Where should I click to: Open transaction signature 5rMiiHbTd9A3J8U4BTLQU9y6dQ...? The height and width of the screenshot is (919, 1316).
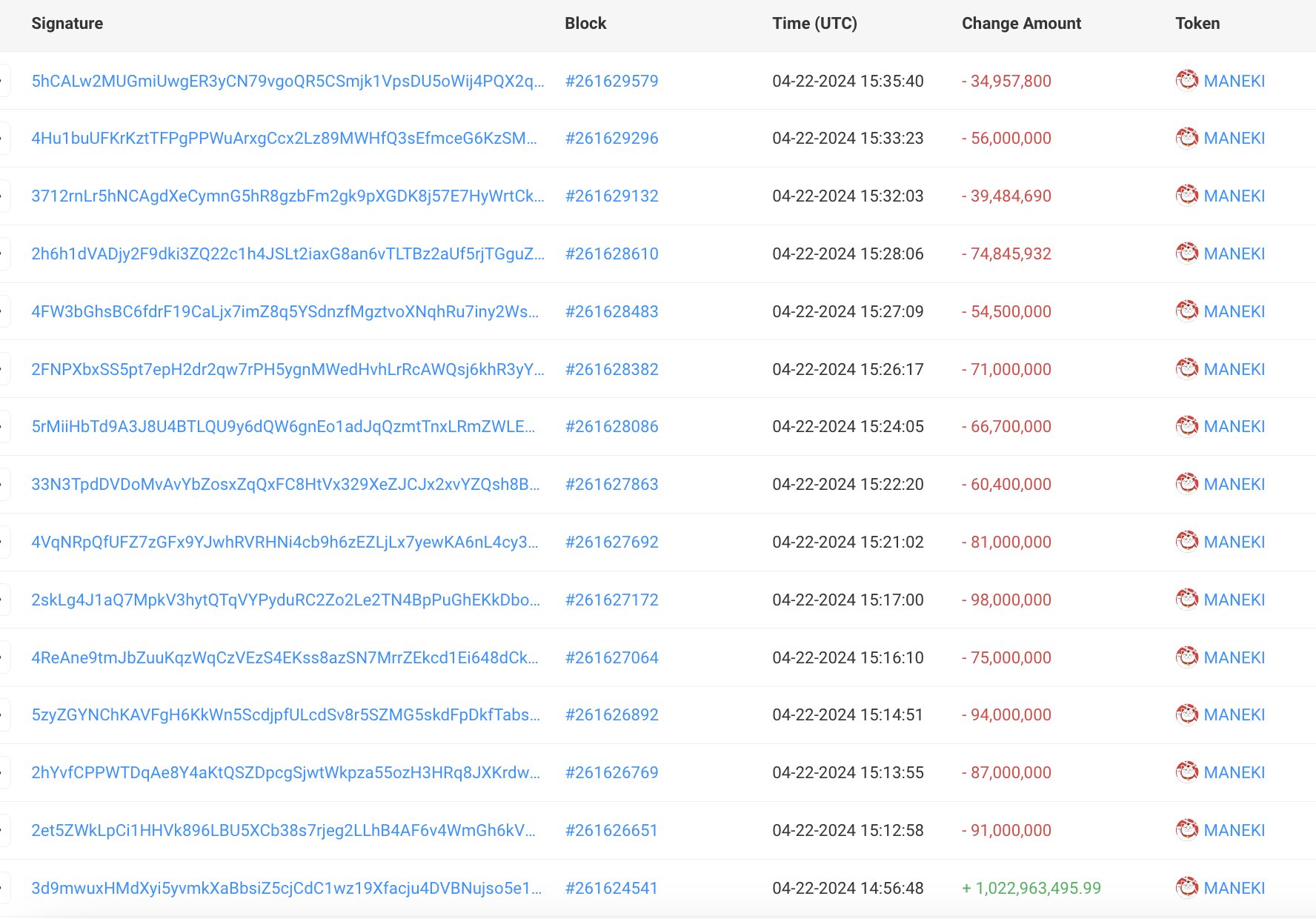(283, 426)
